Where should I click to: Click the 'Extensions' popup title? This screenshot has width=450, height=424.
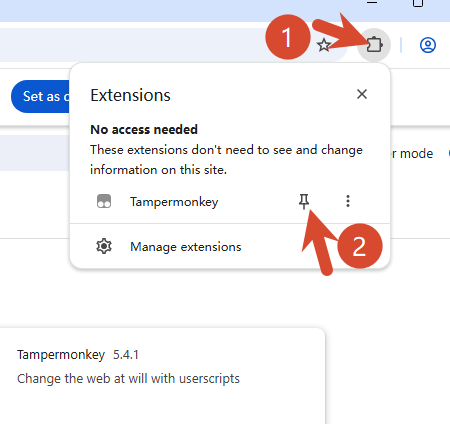click(130, 95)
